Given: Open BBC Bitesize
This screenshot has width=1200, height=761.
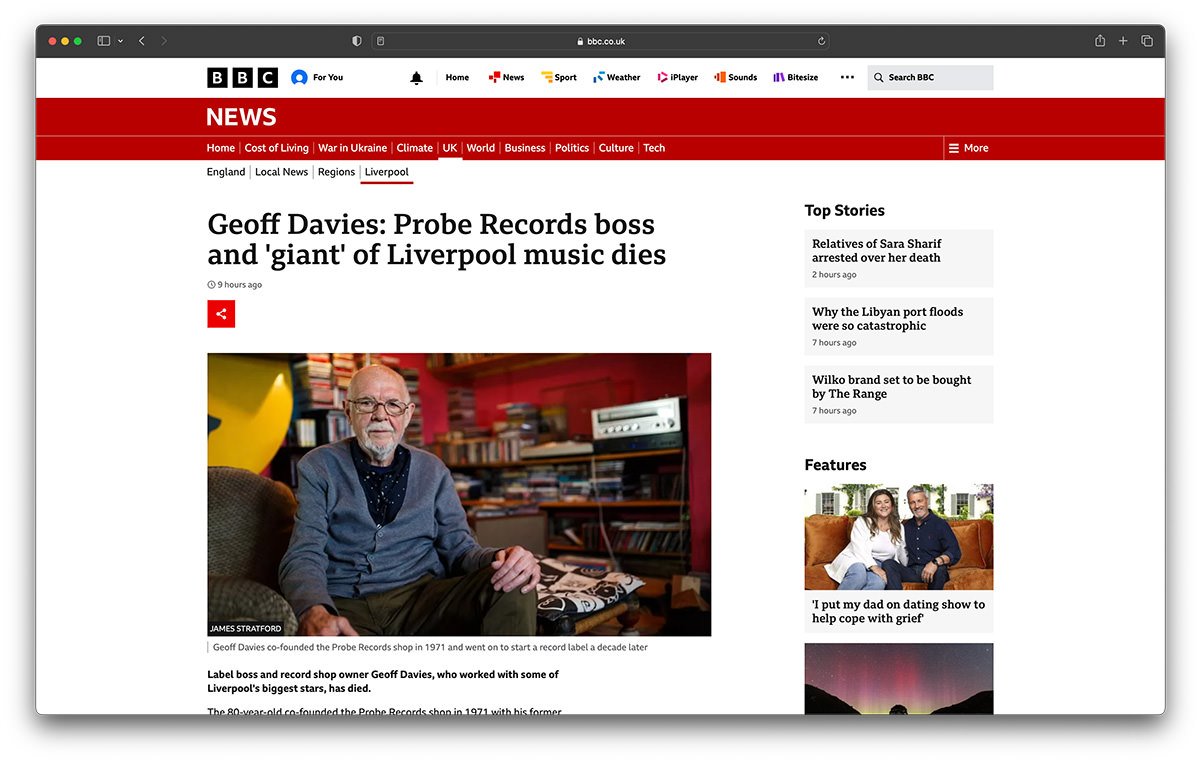Looking at the screenshot, I should pos(795,77).
